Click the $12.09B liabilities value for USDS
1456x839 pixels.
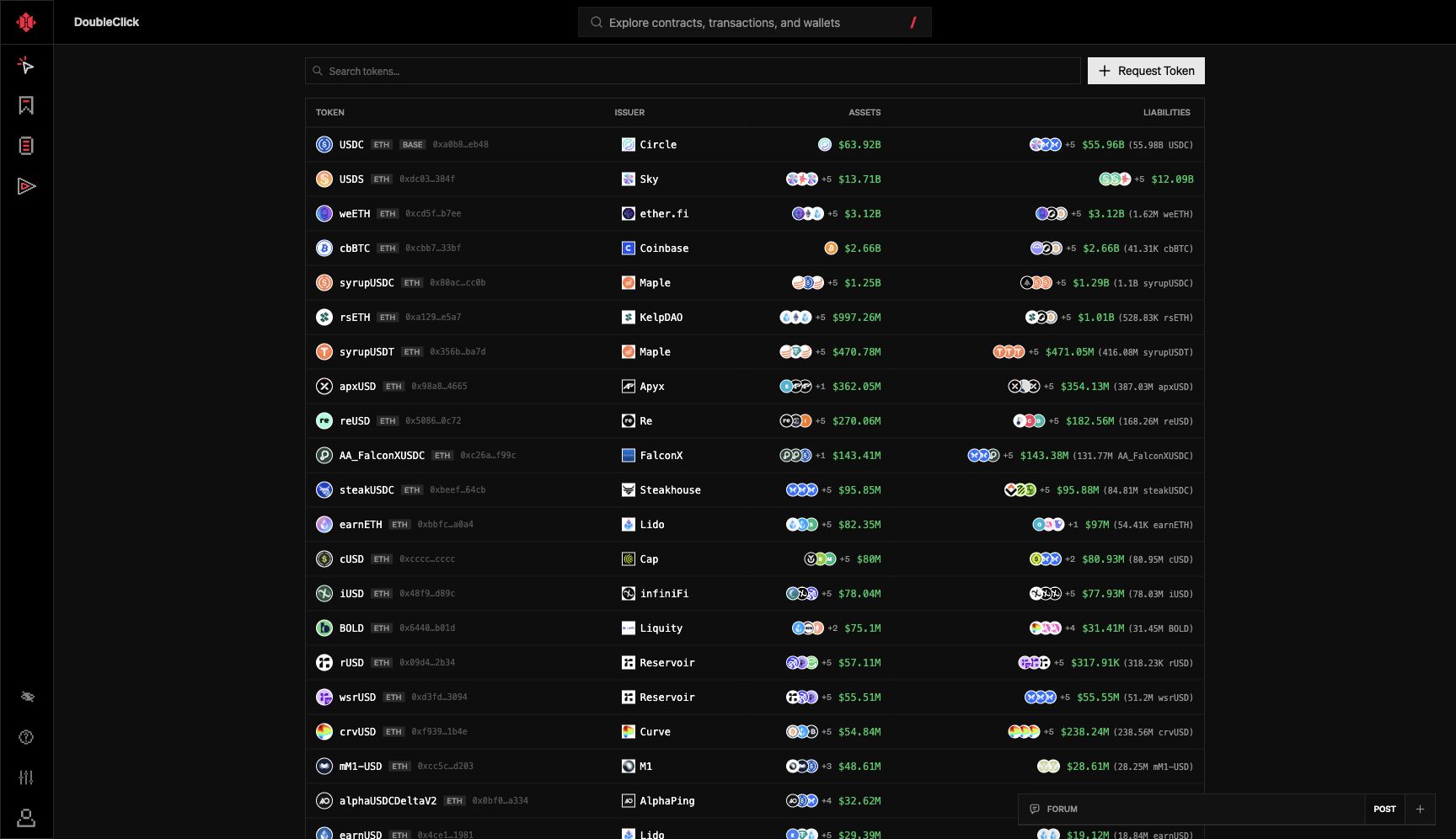click(x=1172, y=179)
